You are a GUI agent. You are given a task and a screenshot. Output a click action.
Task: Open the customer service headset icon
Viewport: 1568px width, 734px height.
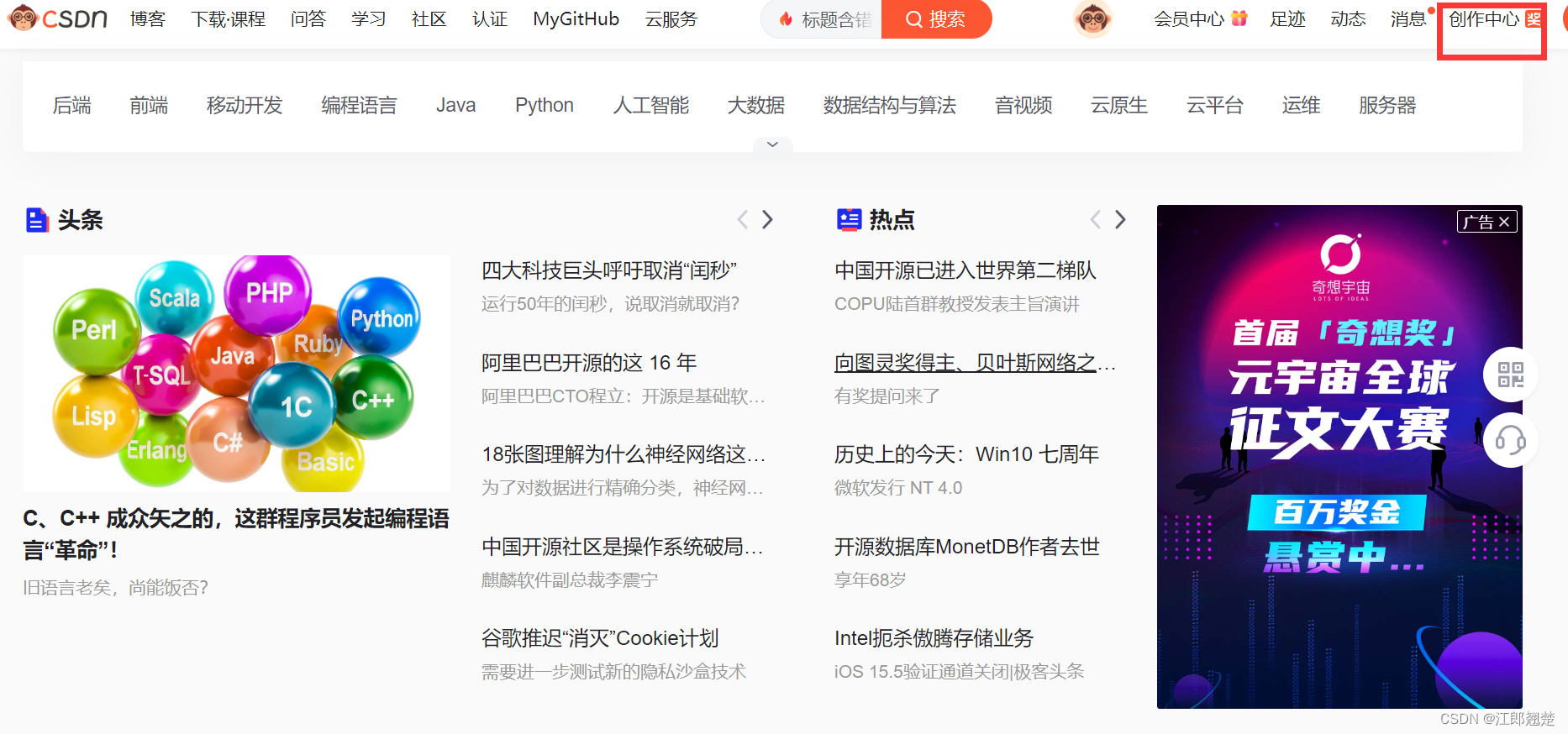coord(1510,440)
